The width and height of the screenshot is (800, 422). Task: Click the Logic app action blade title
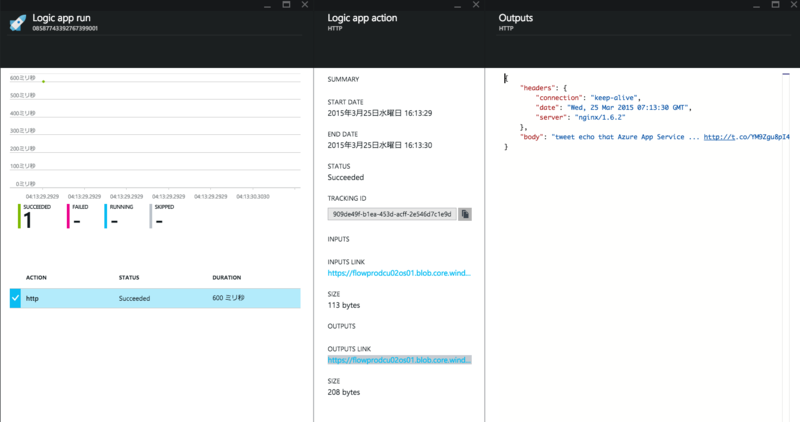click(x=362, y=18)
